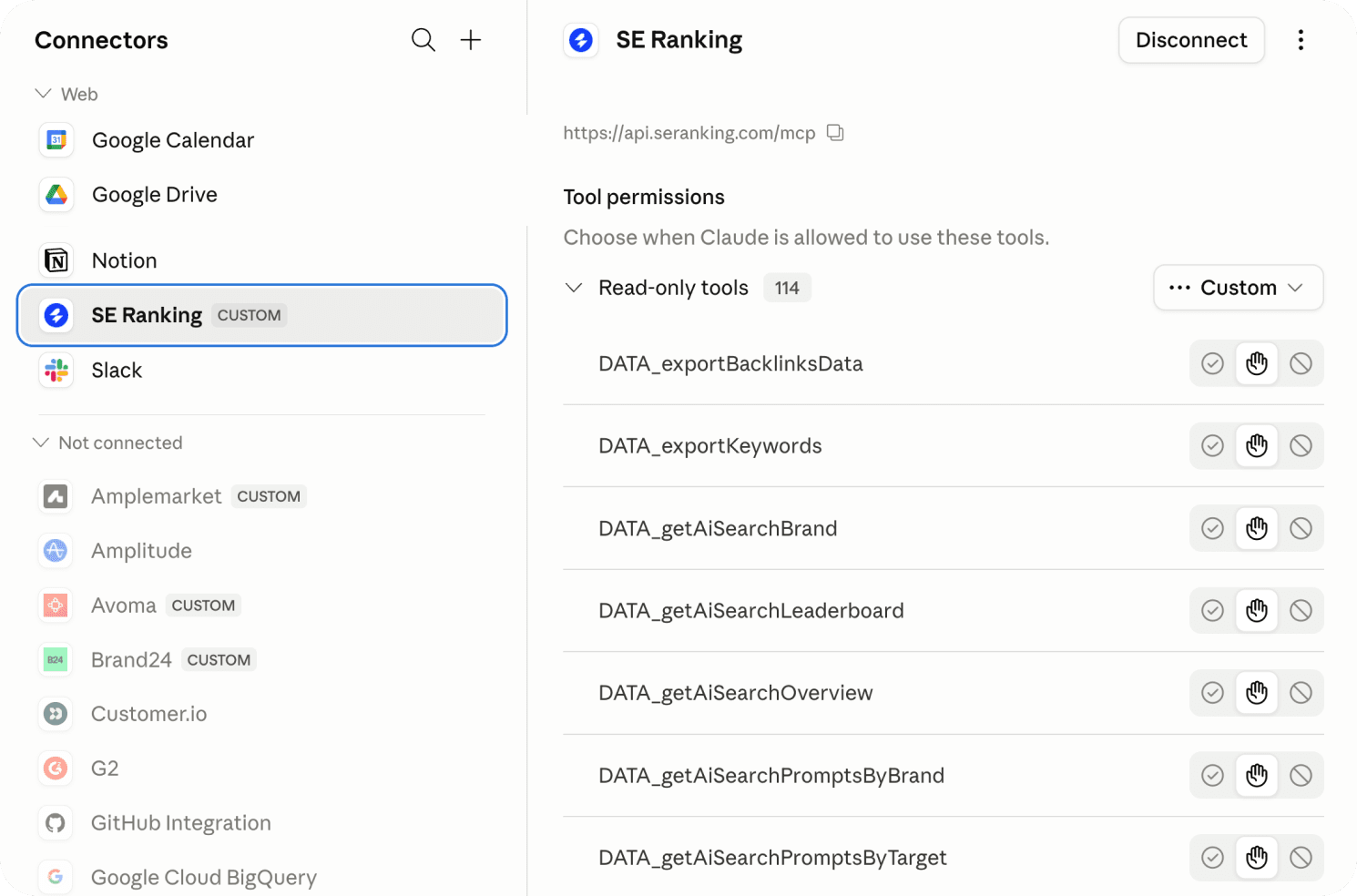Open the GitHub Integration connector entry
Viewport: 1357px width, 896px height.
261,823
